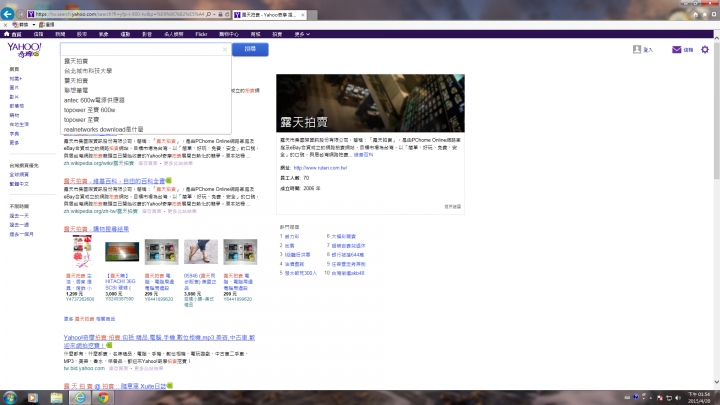Click the Yahoo! logo

click(24, 50)
